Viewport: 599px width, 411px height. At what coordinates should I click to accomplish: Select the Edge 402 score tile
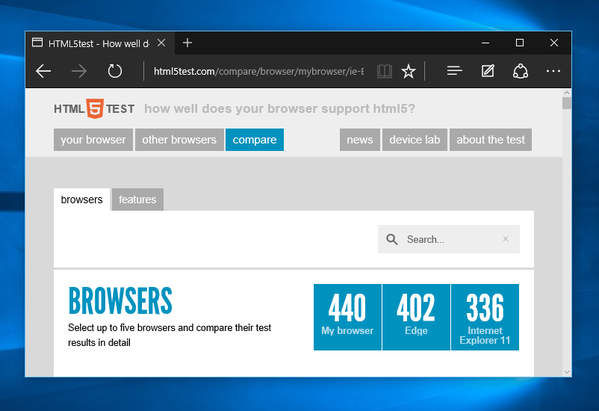point(416,317)
